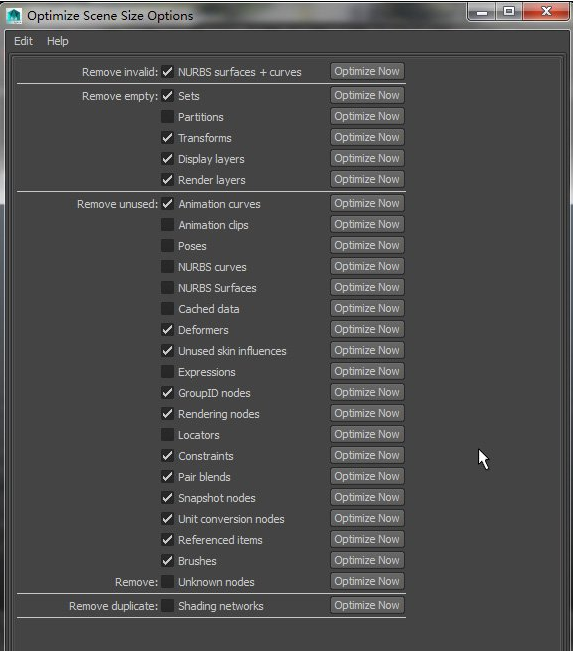Enable the Expressions checkbox
This screenshot has width=573, height=651.
pyautogui.click(x=167, y=372)
